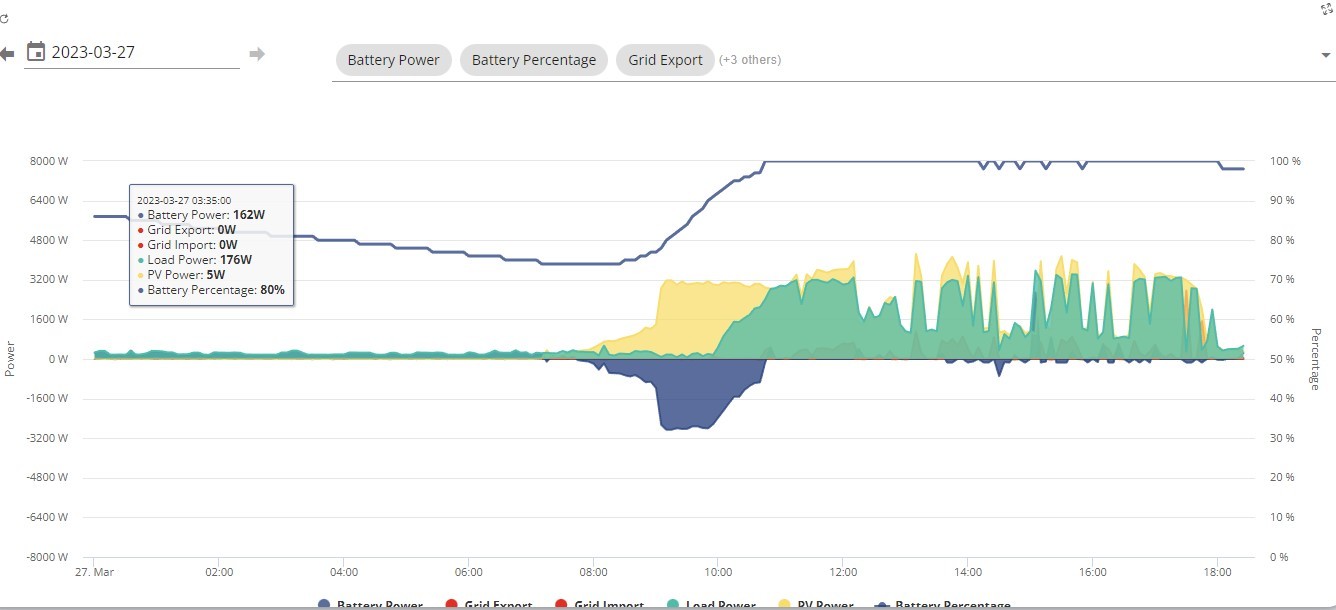This screenshot has width=1336, height=610.
Task: Expand the series selection dropdown arrow
Action: (1325, 57)
